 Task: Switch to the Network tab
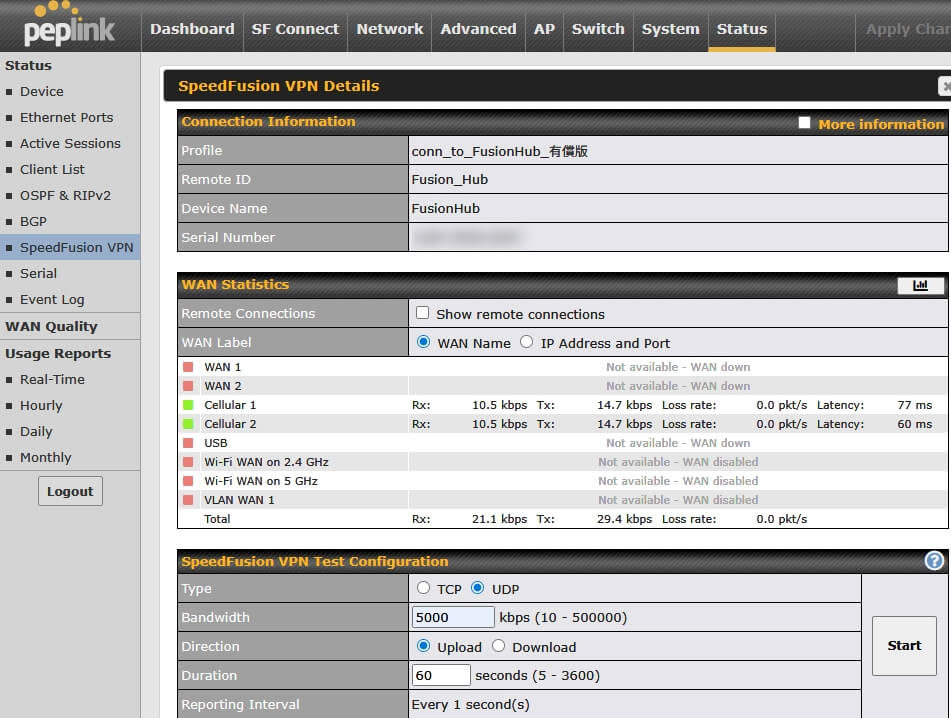[x=390, y=29]
